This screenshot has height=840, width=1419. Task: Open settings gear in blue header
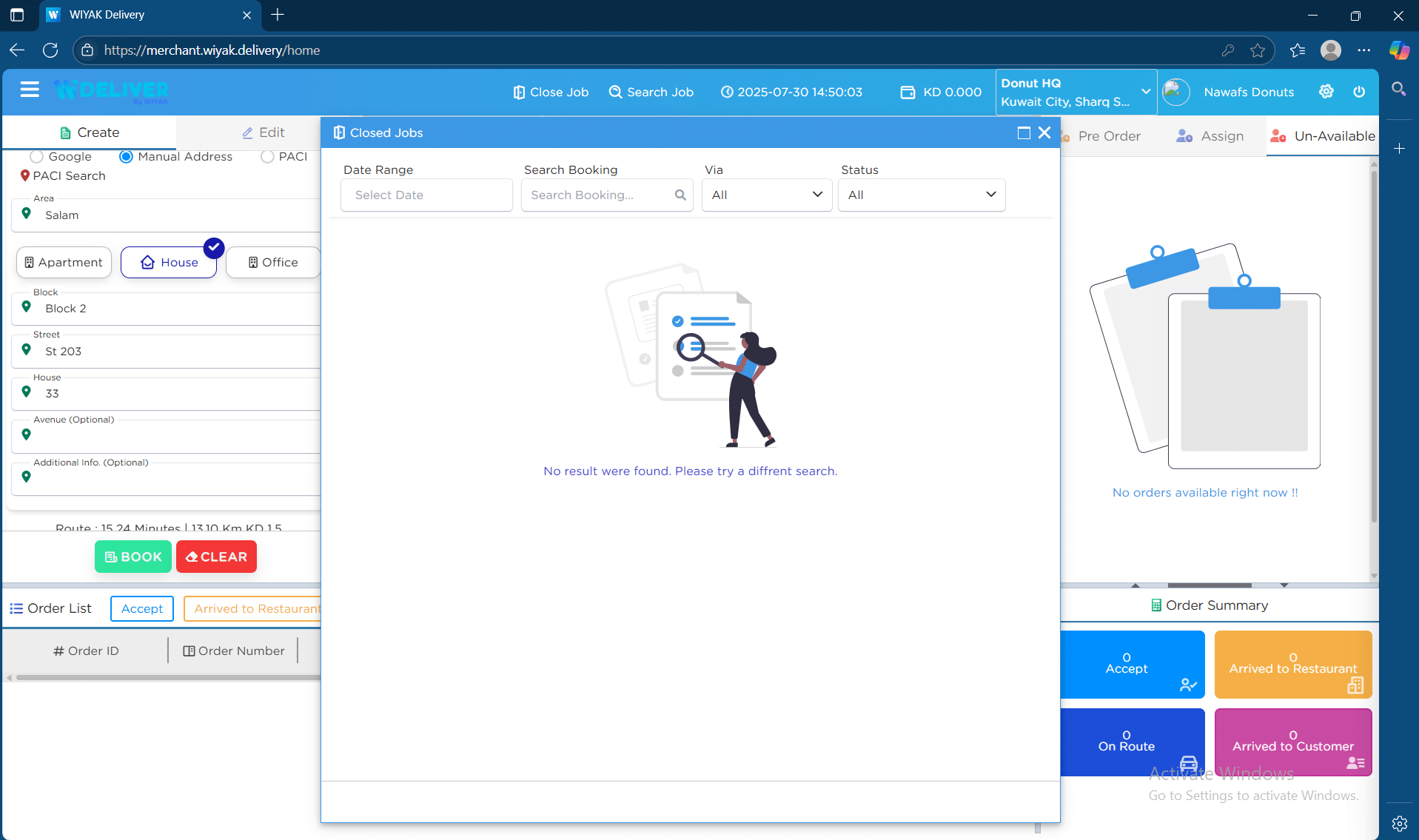click(x=1326, y=92)
